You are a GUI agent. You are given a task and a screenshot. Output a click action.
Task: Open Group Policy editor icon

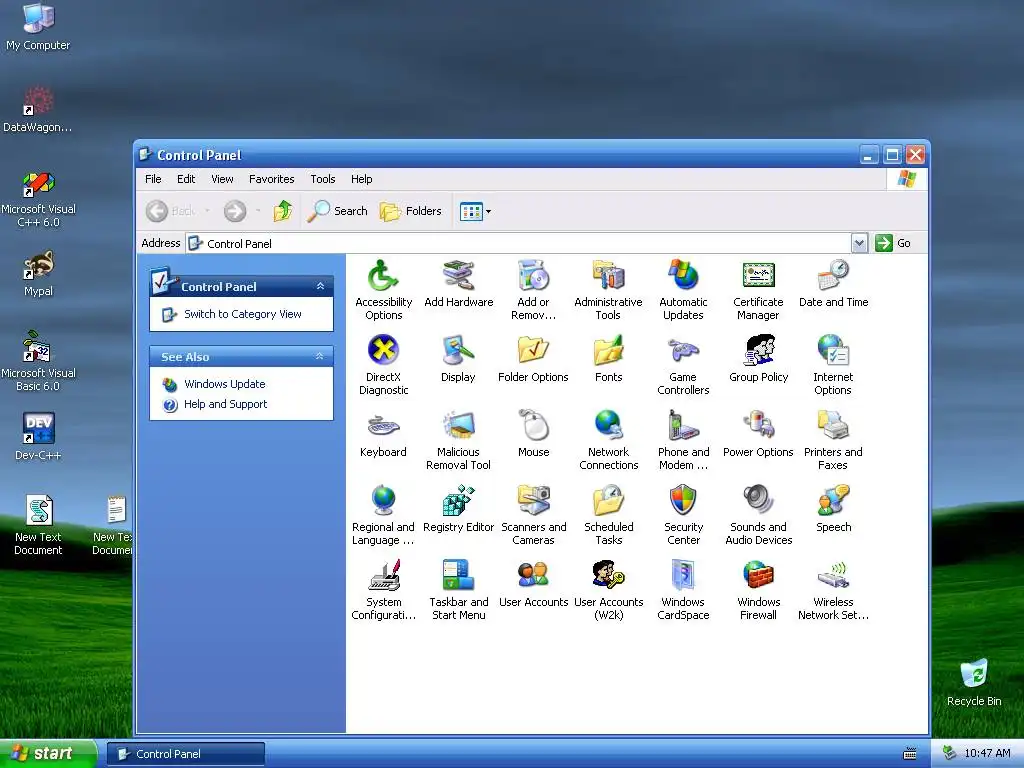[x=758, y=359]
